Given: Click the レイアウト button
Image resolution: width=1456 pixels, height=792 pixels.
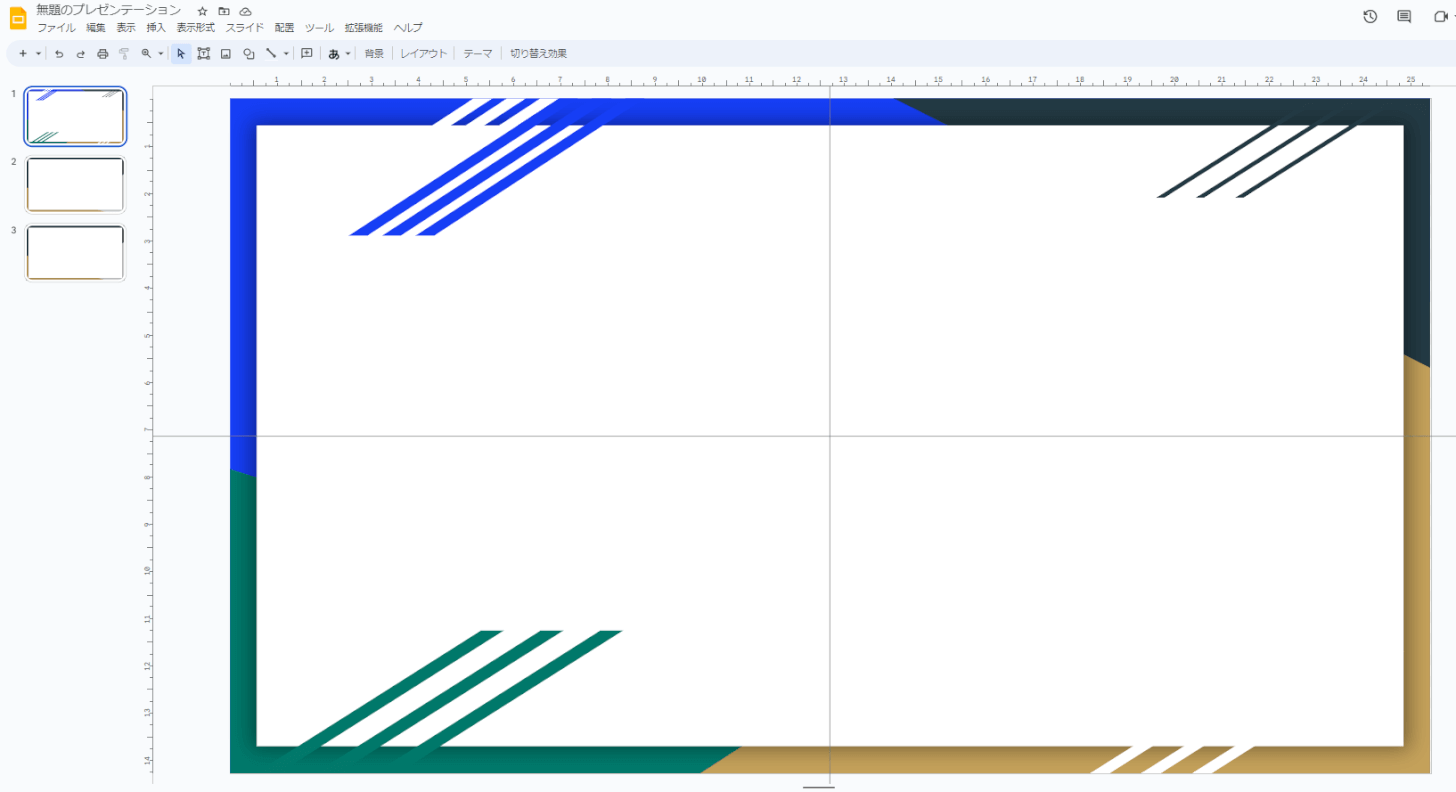Looking at the screenshot, I should [x=424, y=53].
